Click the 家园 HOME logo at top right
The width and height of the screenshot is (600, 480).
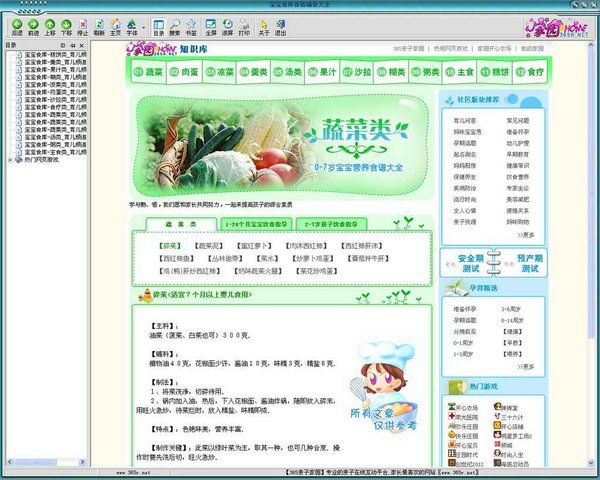pos(556,28)
